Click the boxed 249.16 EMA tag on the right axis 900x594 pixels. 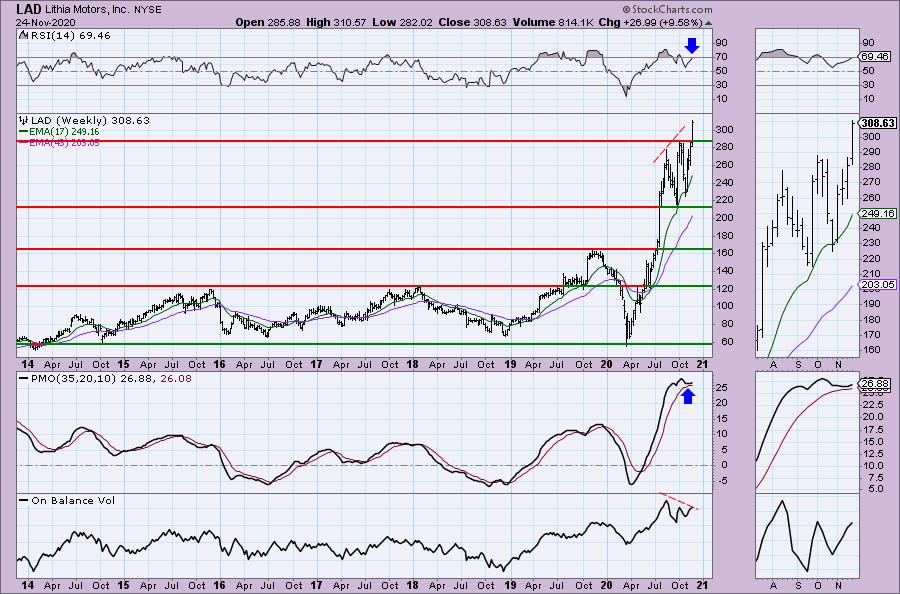877,213
